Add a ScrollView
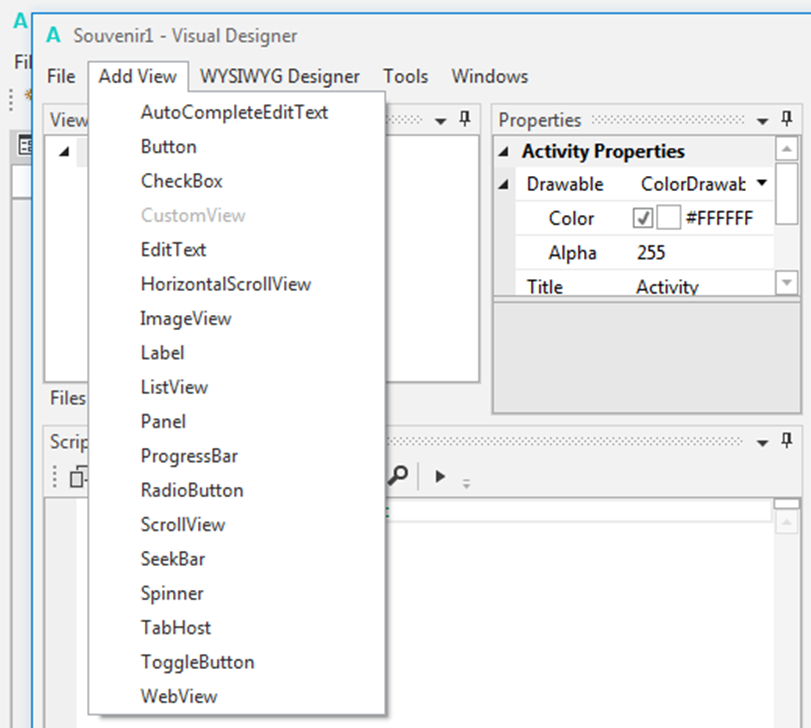 click(237, 525)
